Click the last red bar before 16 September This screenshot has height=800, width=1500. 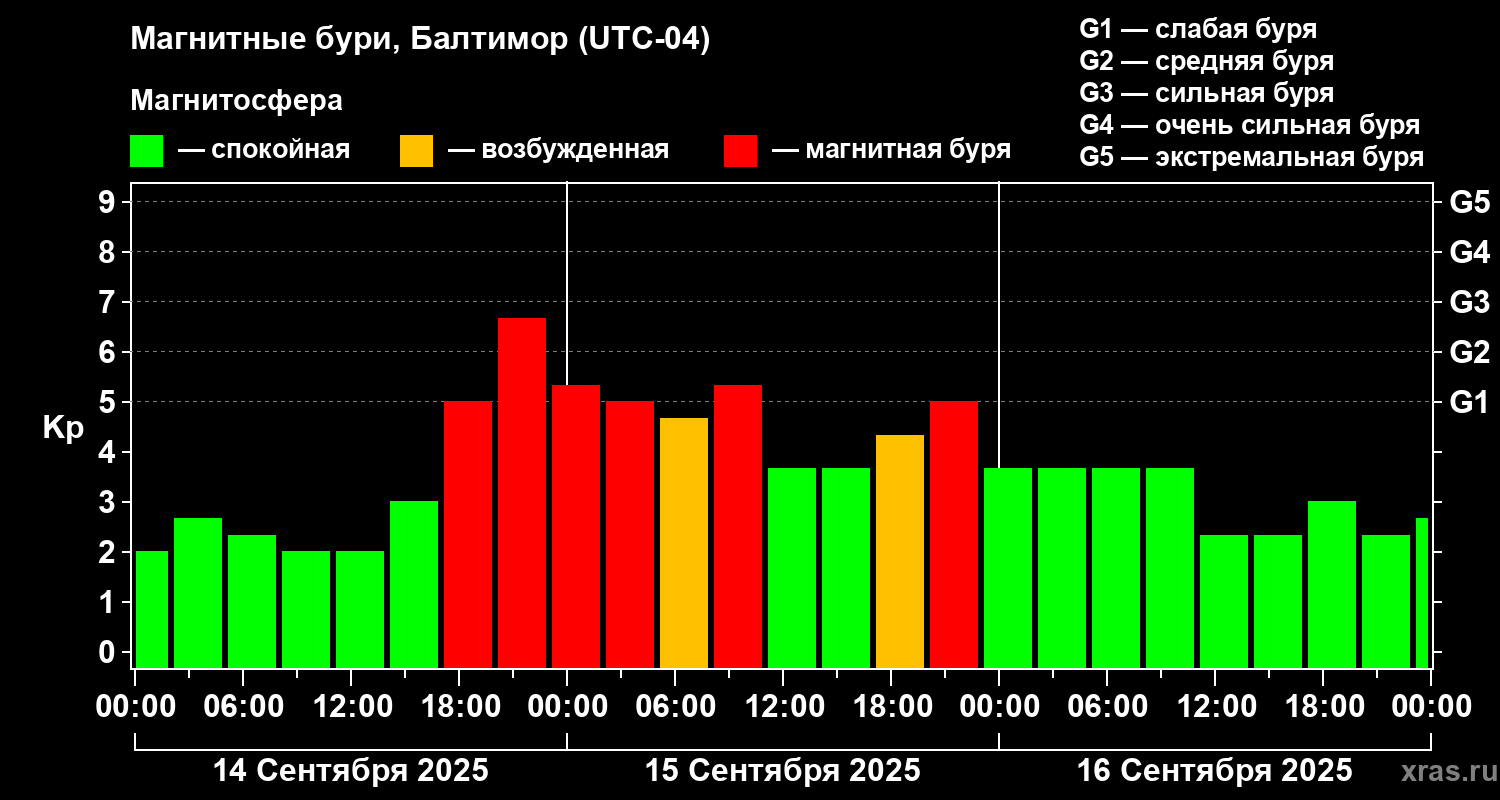pyautogui.click(x=954, y=534)
